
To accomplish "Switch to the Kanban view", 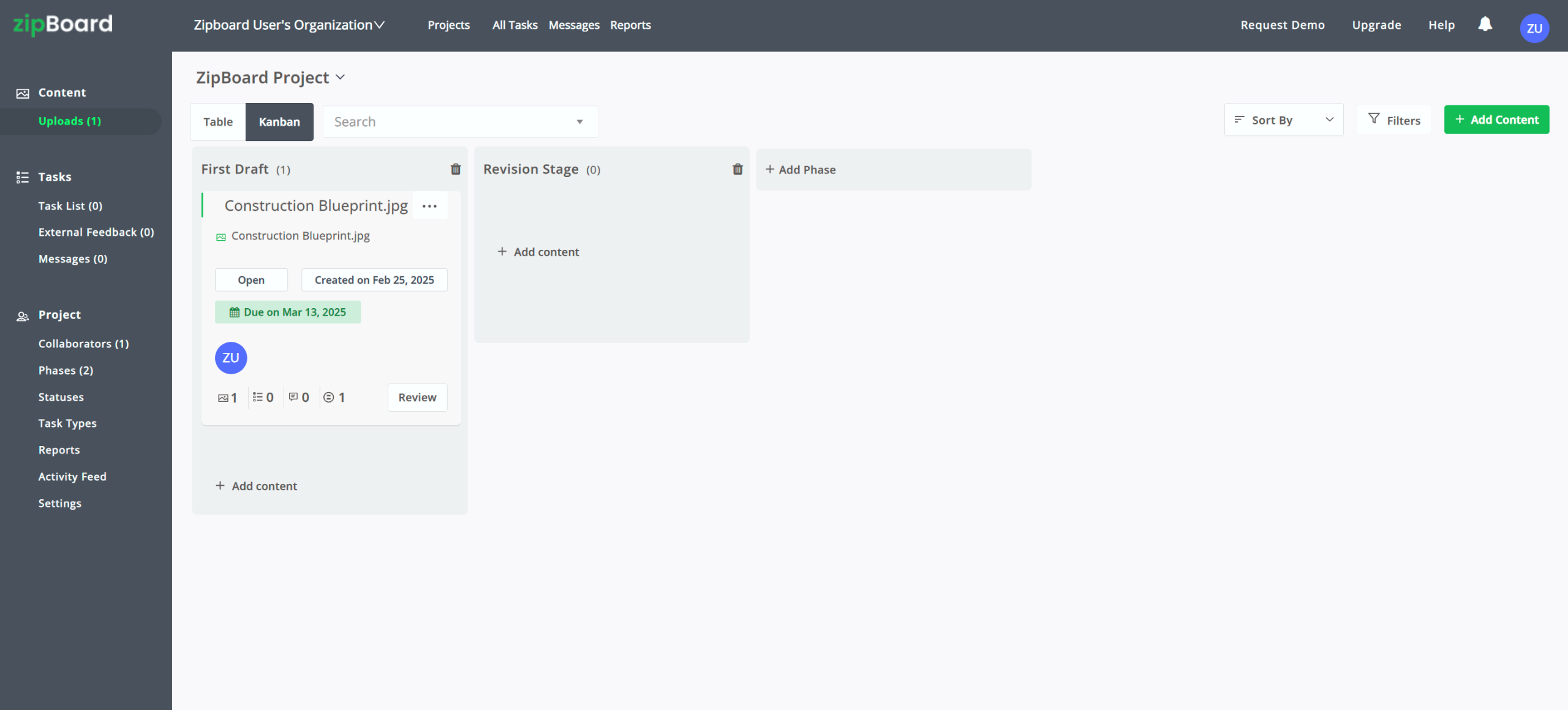I will point(279,122).
